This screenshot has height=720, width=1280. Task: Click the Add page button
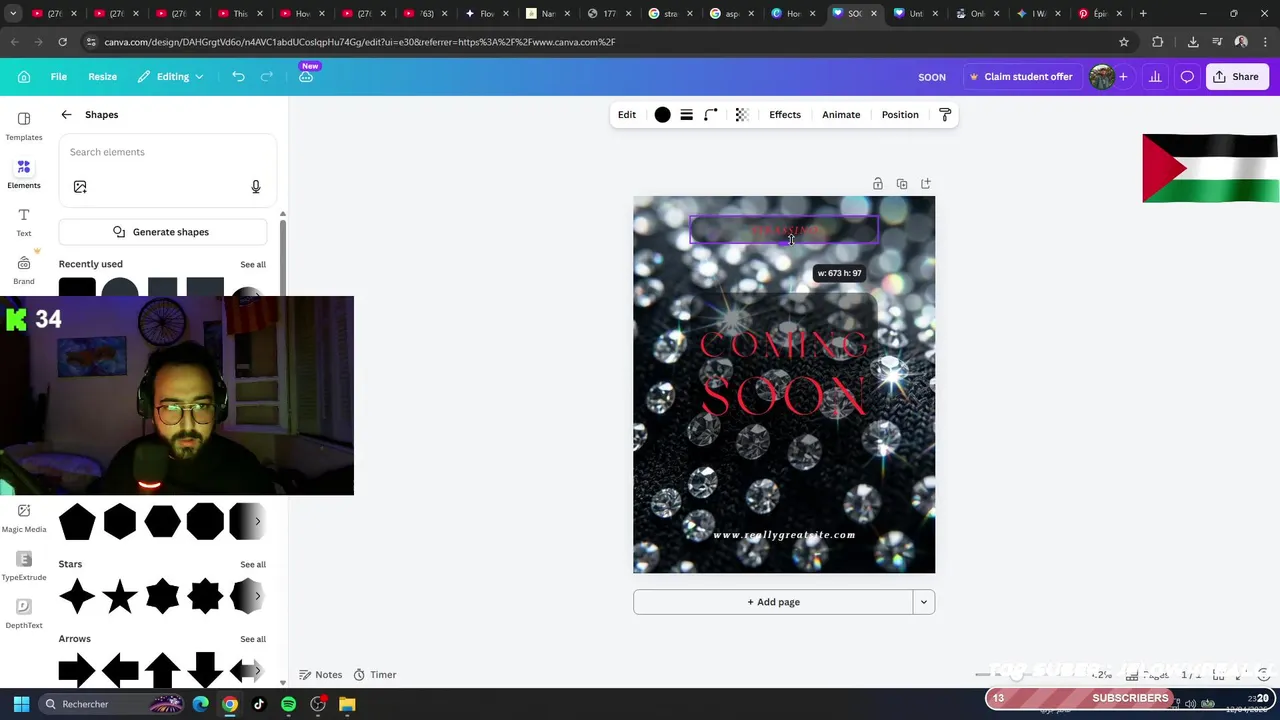pos(773,602)
